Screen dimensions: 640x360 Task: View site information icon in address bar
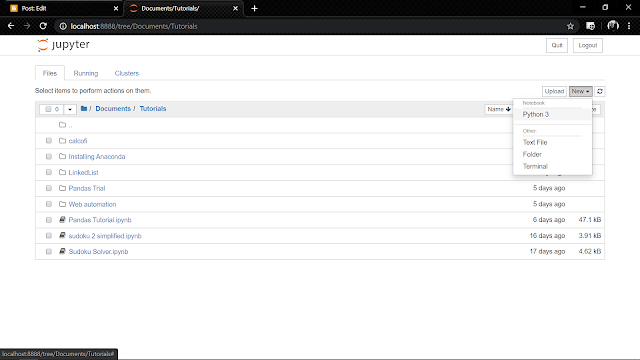tap(63, 26)
